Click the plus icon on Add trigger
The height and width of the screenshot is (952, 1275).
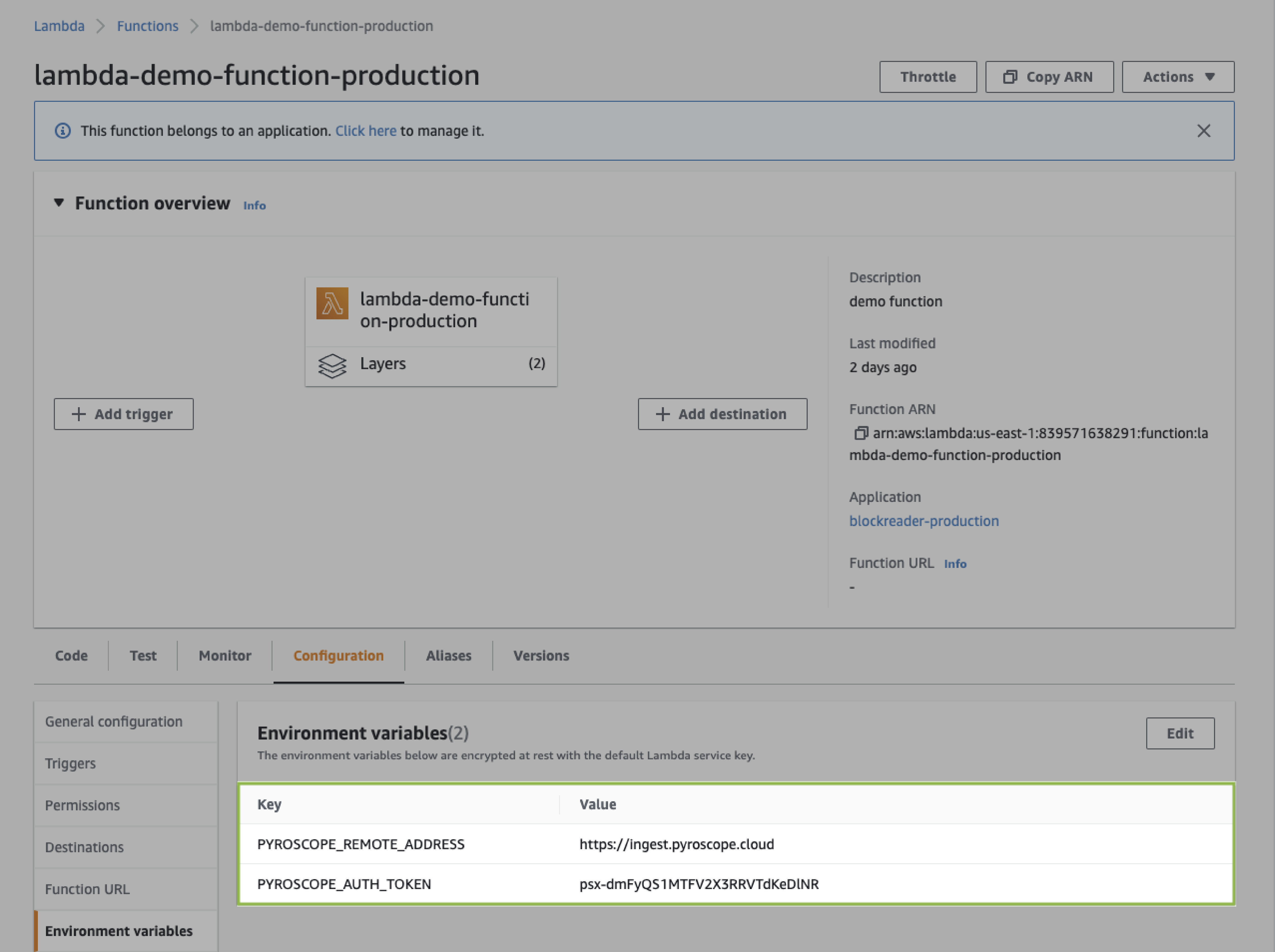(79, 414)
